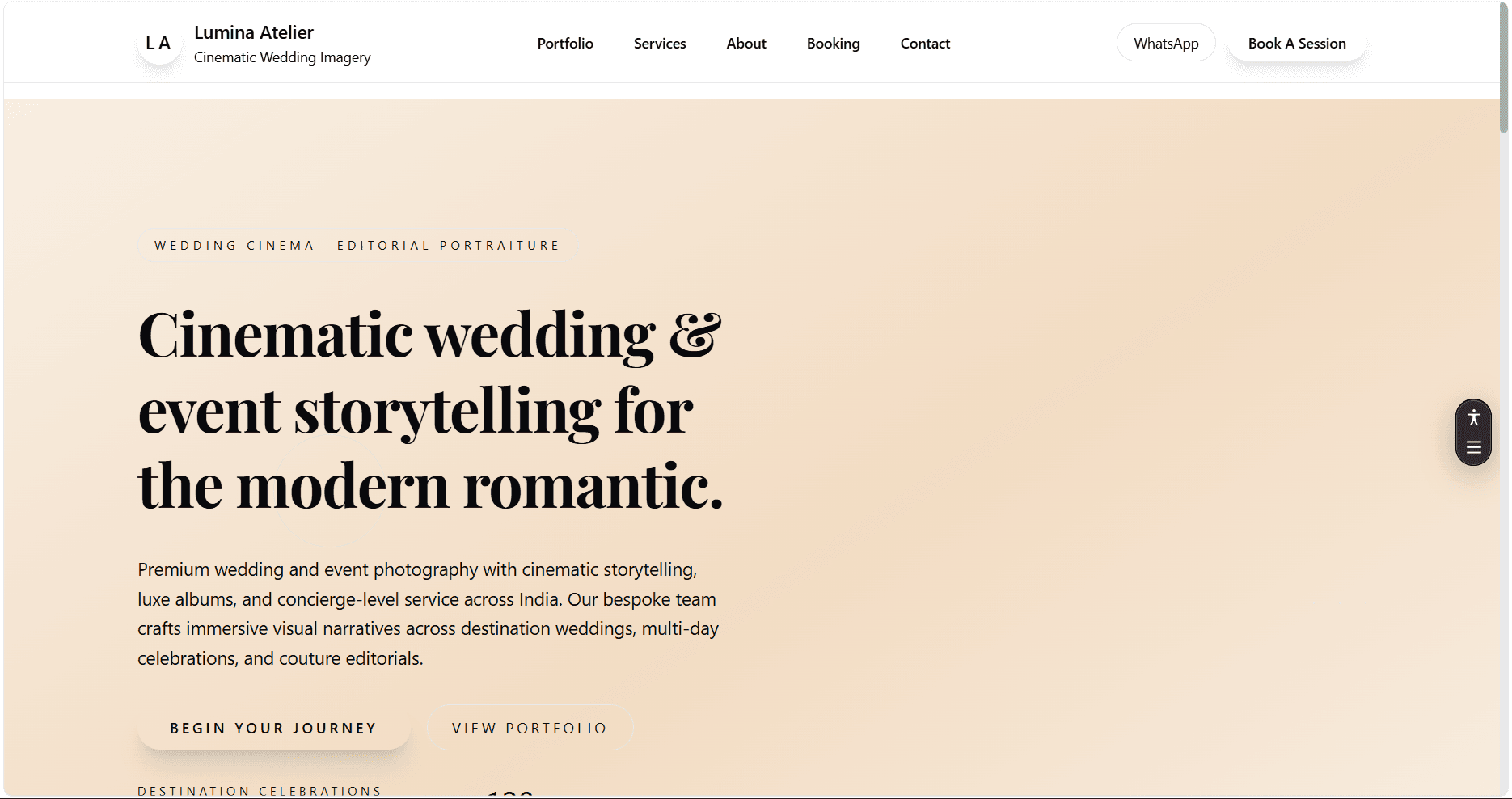
Task: Click the 'Destination Celebrations' label
Action: pyautogui.click(x=260, y=791)
